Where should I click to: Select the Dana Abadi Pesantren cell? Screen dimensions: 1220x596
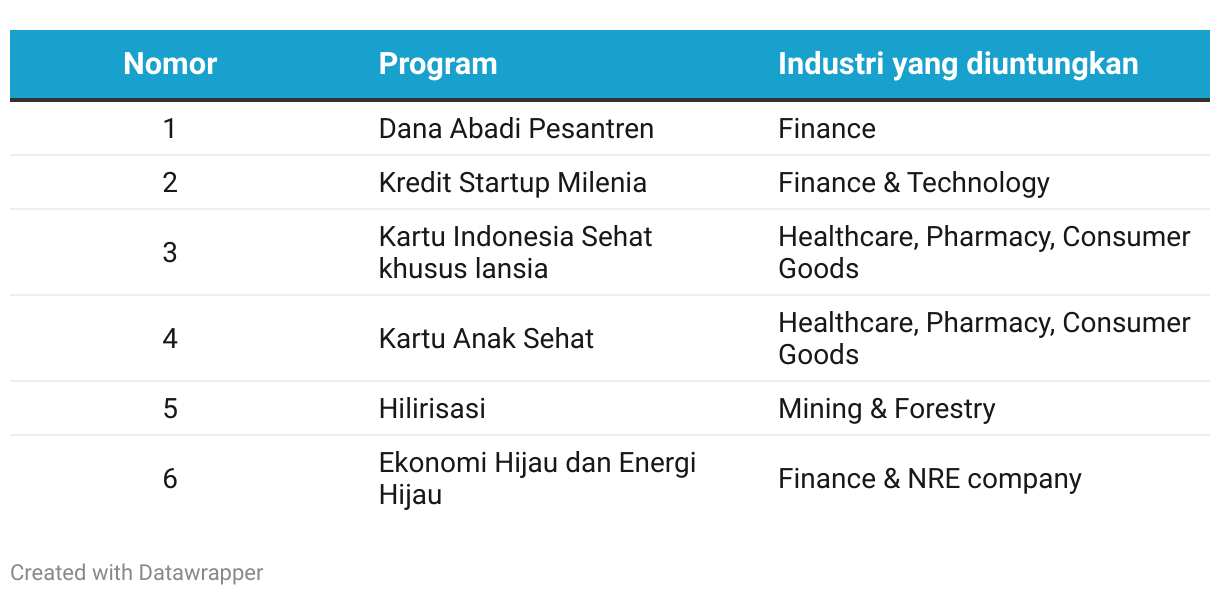[x=516, y=129]
